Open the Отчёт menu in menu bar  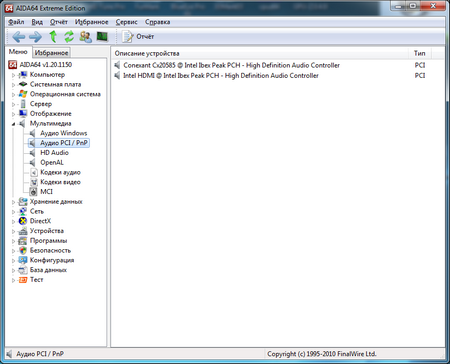point(59,22)
